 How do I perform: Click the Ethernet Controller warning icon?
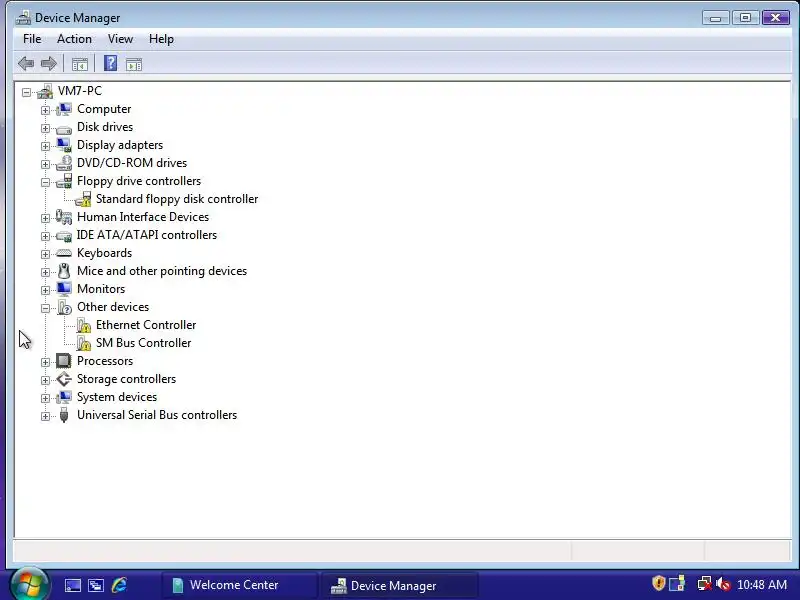pyautogui.click(x=84, y=326)
